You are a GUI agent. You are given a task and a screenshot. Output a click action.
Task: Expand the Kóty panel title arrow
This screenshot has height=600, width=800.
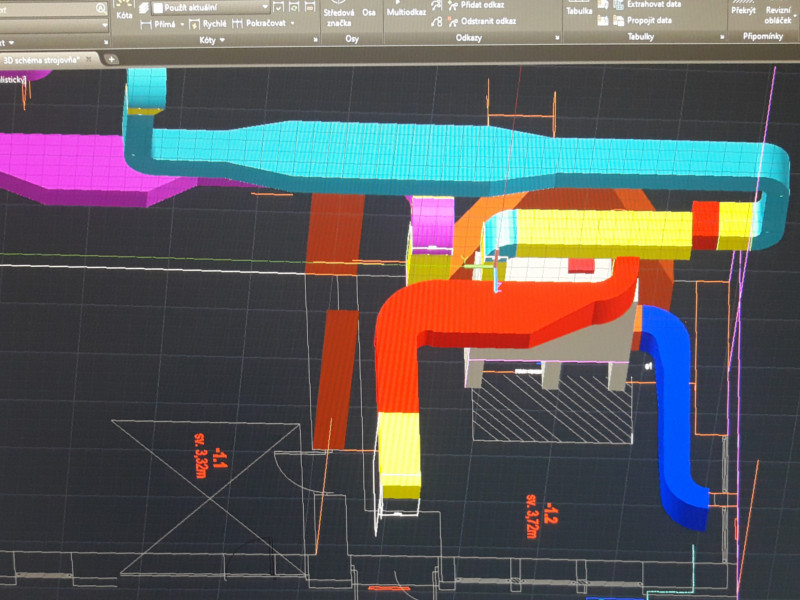[x=222, y=40]
